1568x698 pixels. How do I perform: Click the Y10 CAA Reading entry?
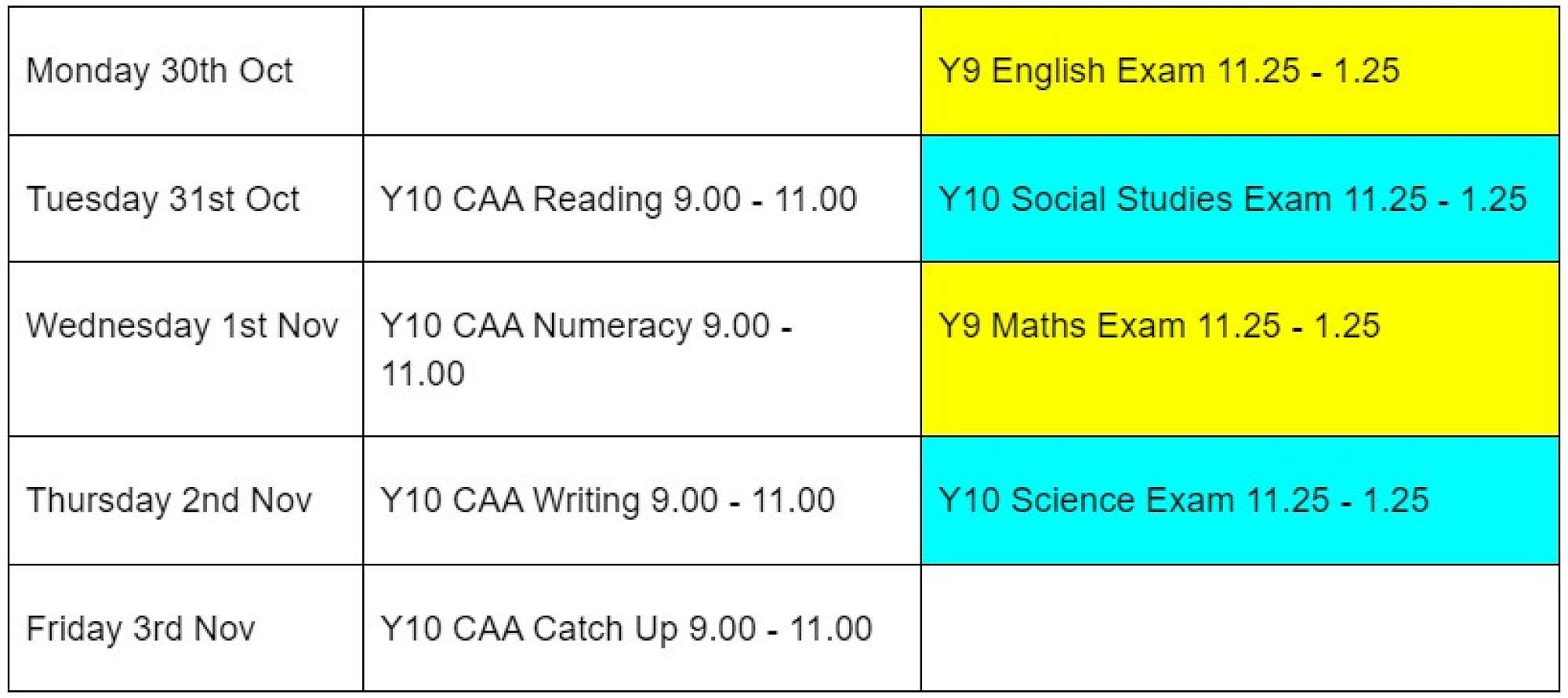pyautogui.click(x=618, y=199)
